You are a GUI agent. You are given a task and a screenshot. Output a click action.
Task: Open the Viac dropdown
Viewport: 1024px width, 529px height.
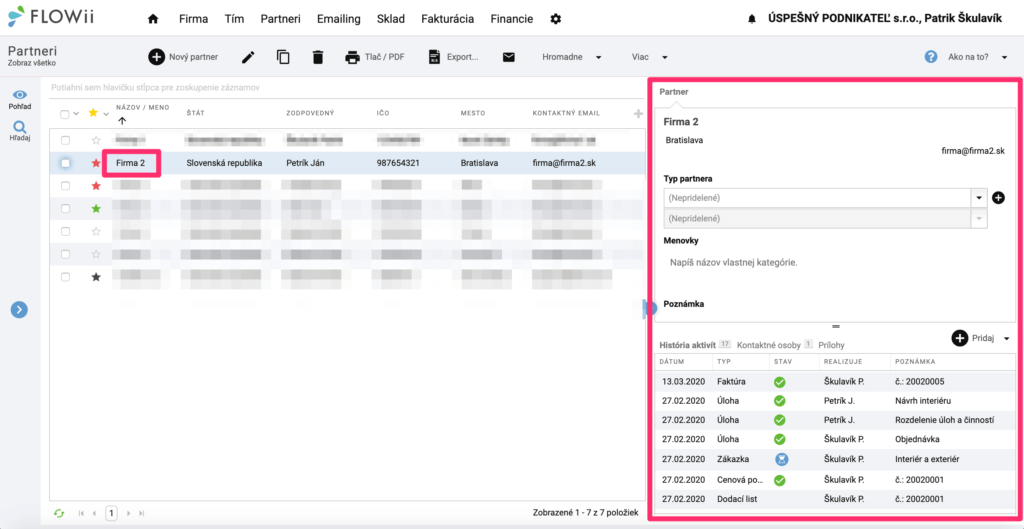click(x=650, y=57)
